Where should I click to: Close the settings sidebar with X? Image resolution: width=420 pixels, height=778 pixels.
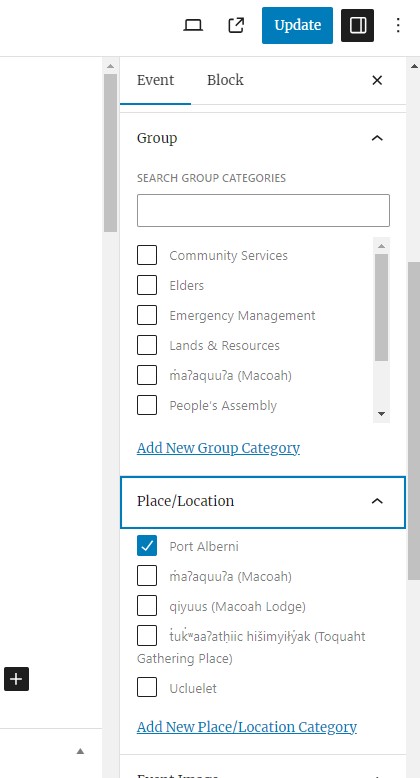(377, 80)
